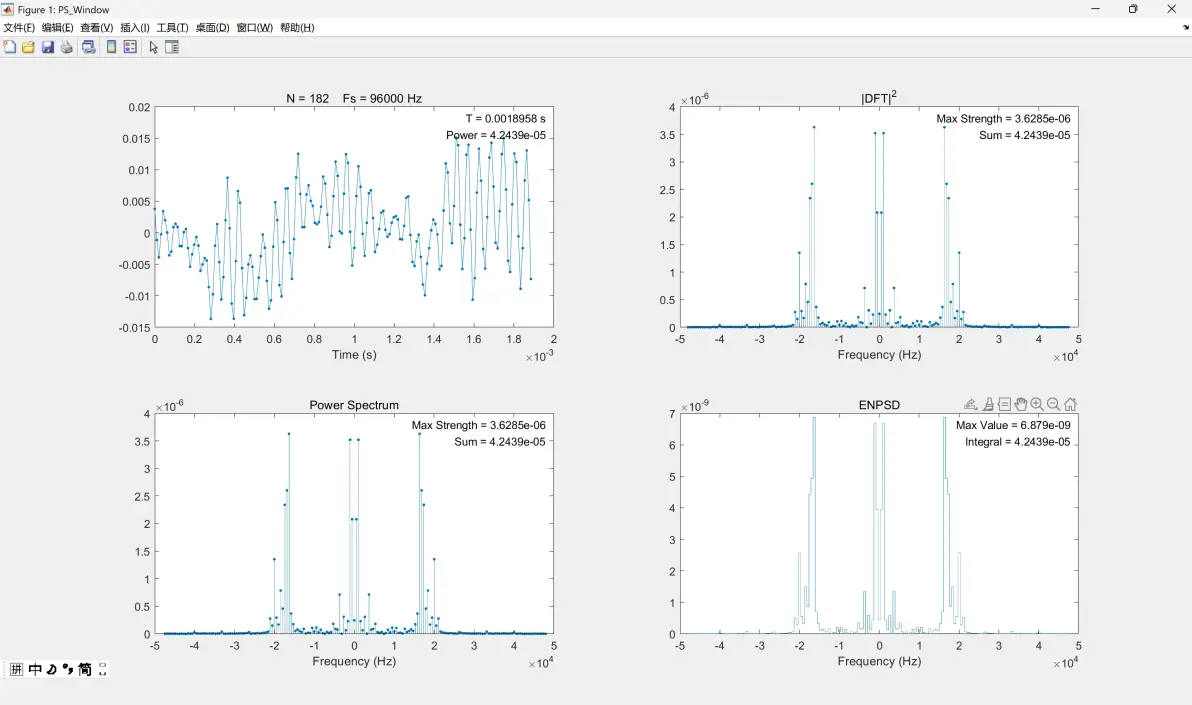Insert a legend using the toolbar icon

tap(130, 47)
